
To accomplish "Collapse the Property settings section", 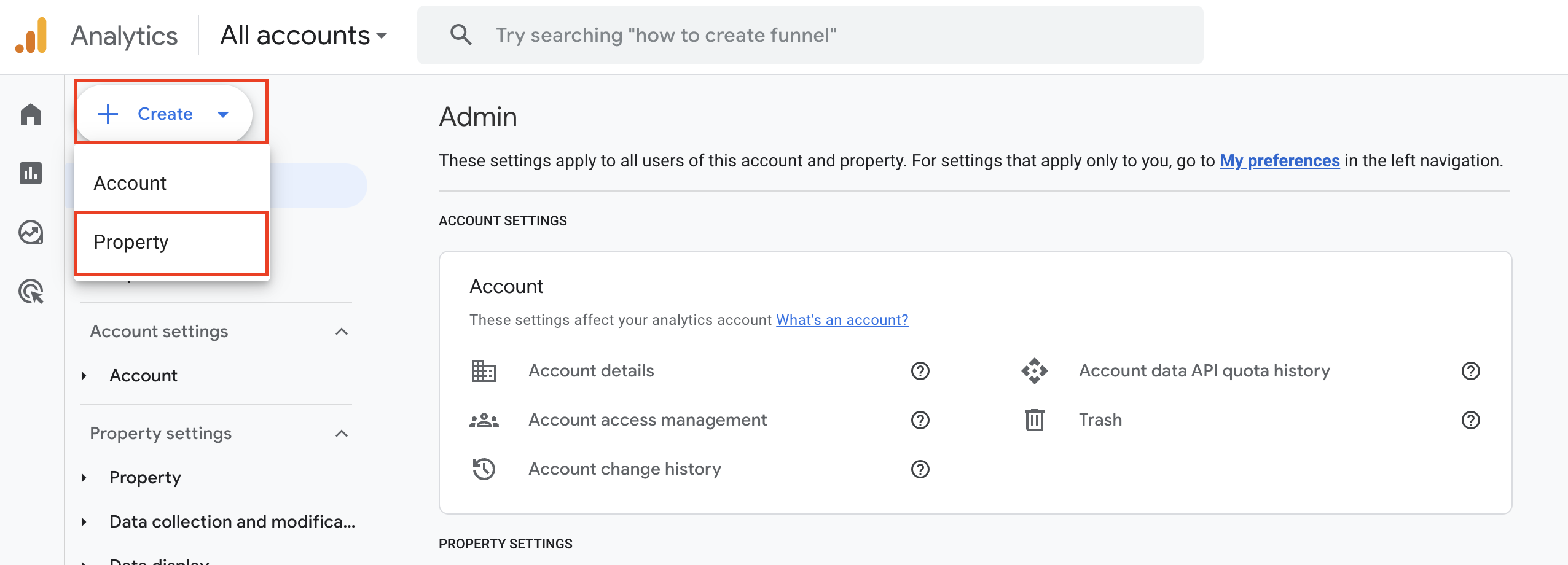I will (x=342, y=434).
